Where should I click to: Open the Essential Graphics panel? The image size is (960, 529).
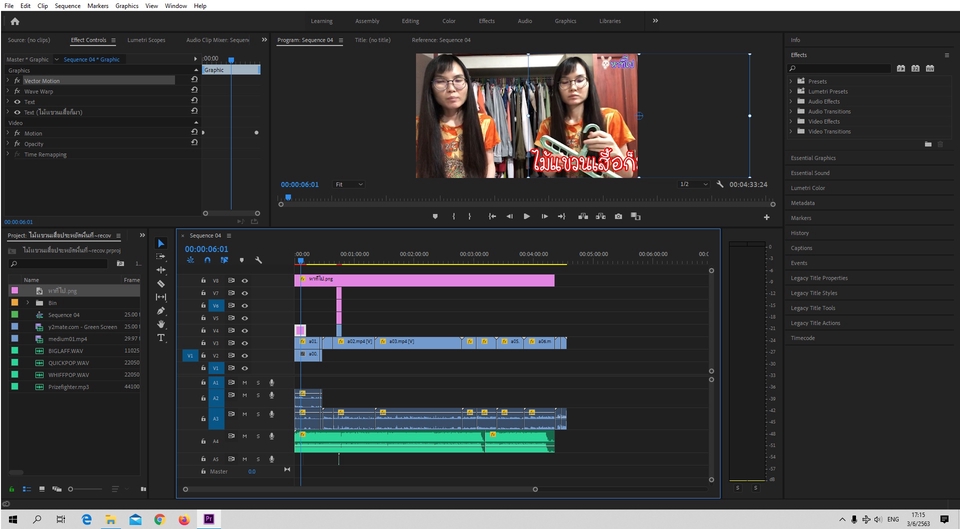tap(812, 158)
